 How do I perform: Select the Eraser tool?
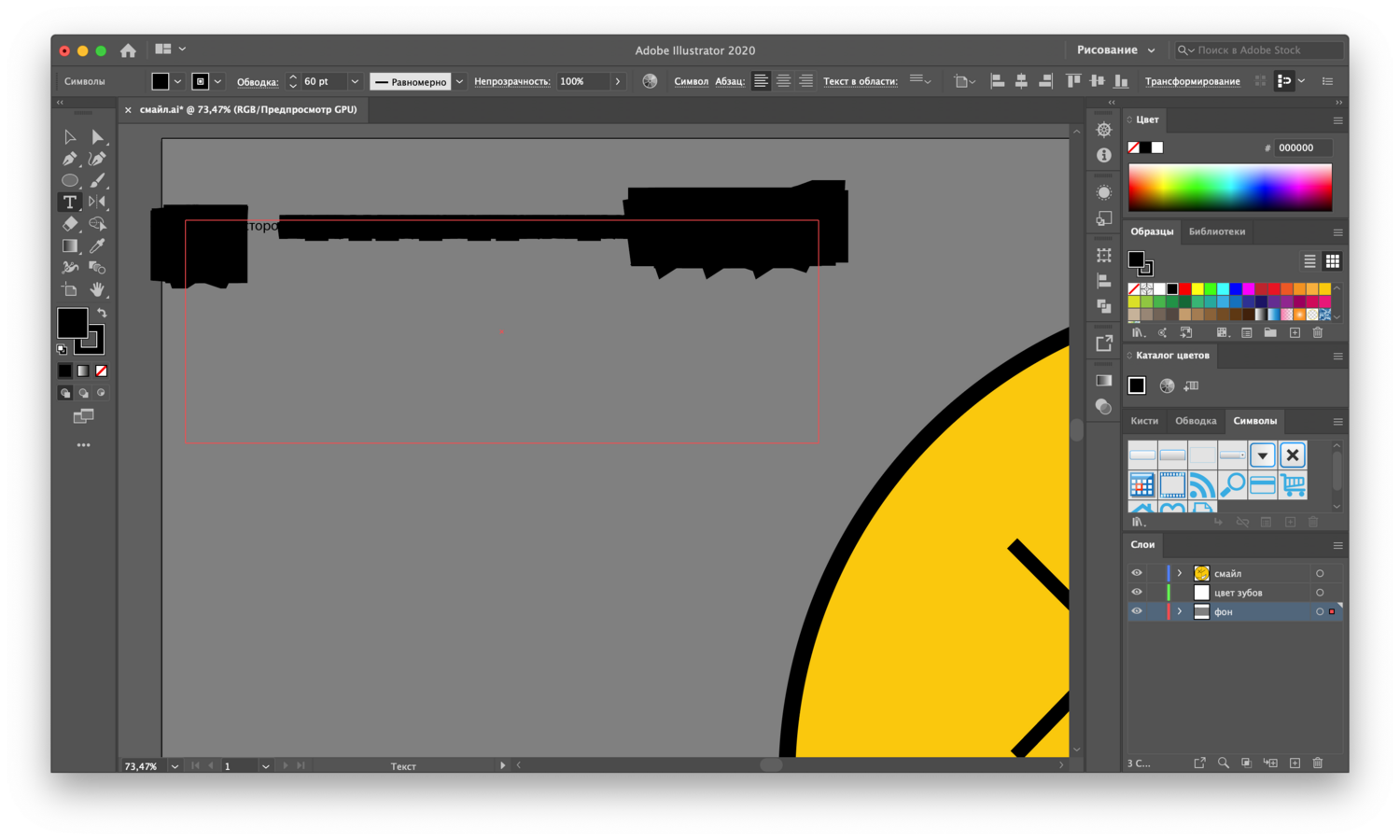(70, 224)
